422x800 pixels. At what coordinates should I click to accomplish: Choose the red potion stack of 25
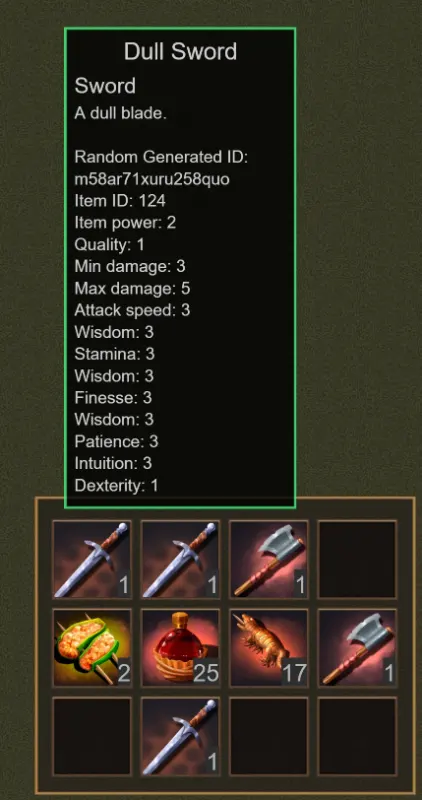tap(180, 647)
